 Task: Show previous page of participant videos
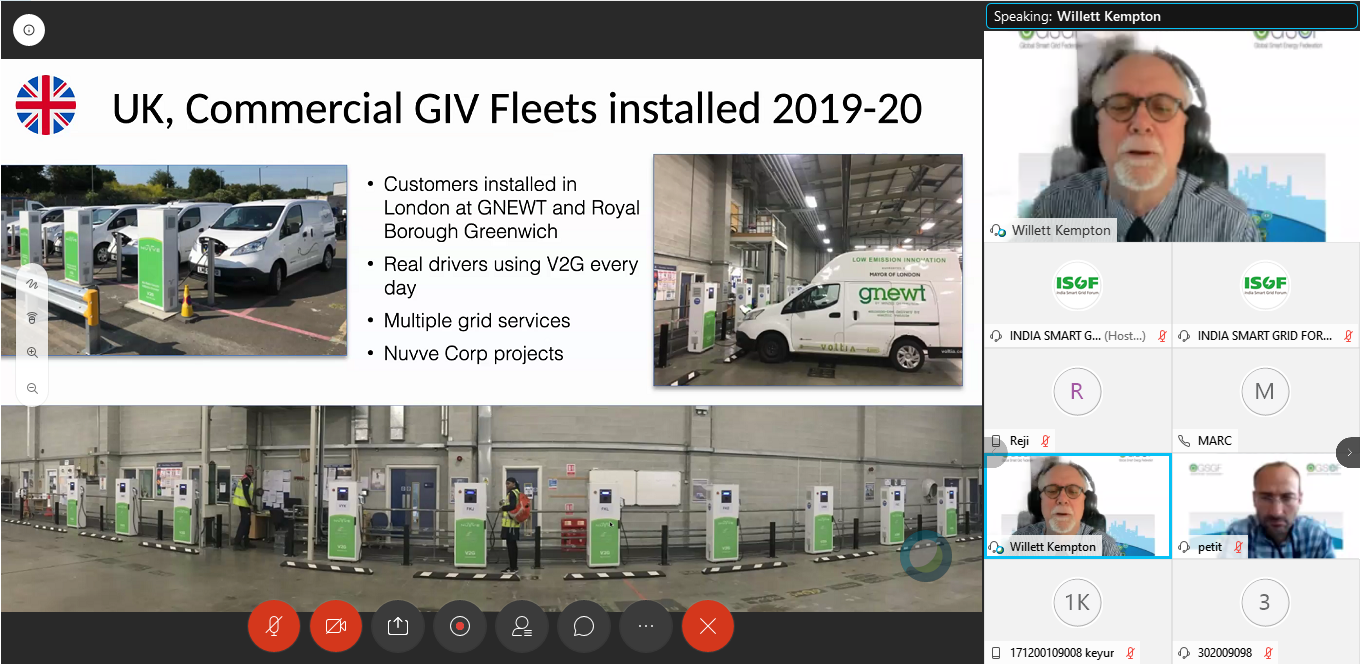tap(996, 452)
